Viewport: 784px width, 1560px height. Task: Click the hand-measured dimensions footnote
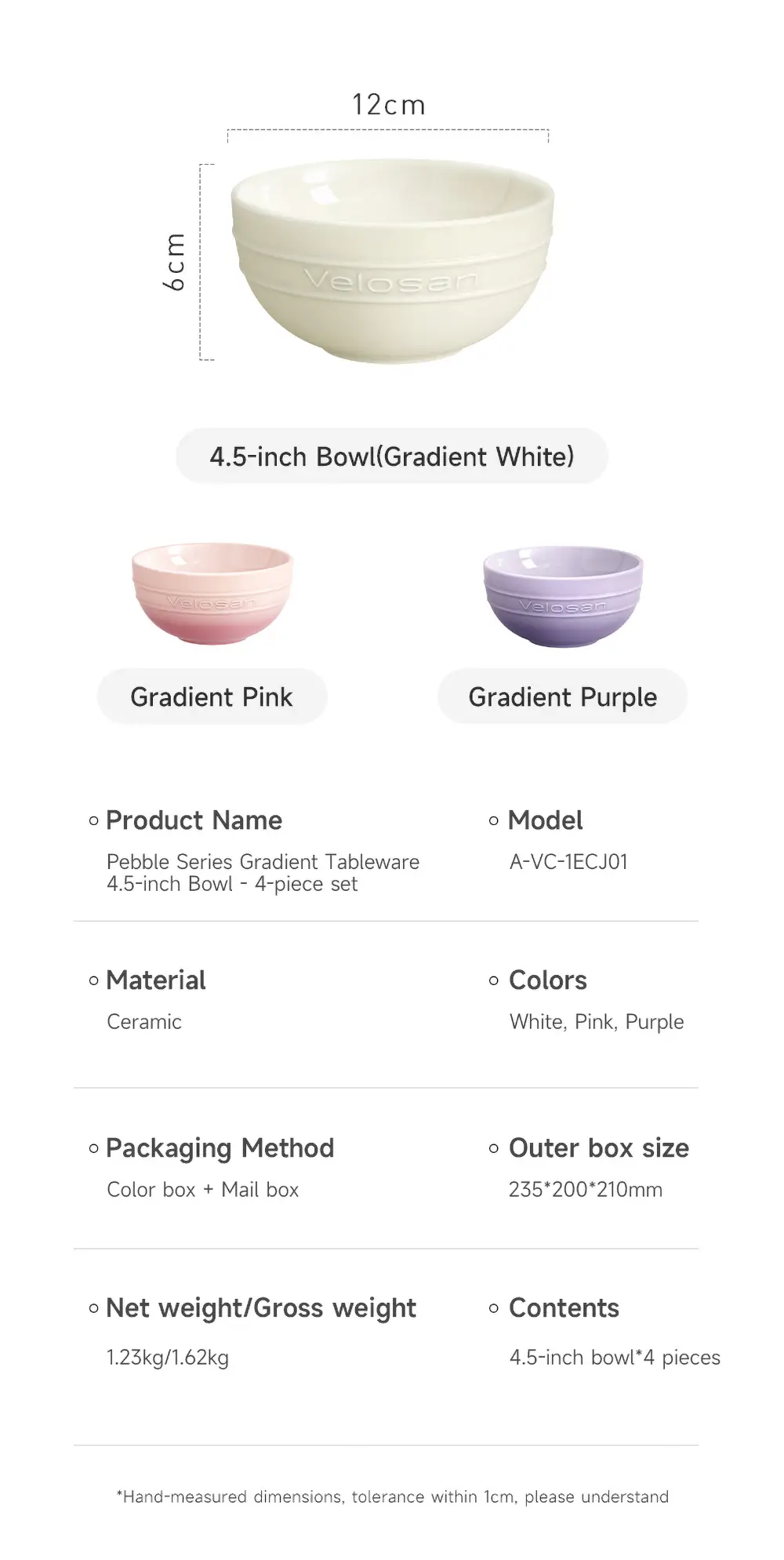point(392,1497)
